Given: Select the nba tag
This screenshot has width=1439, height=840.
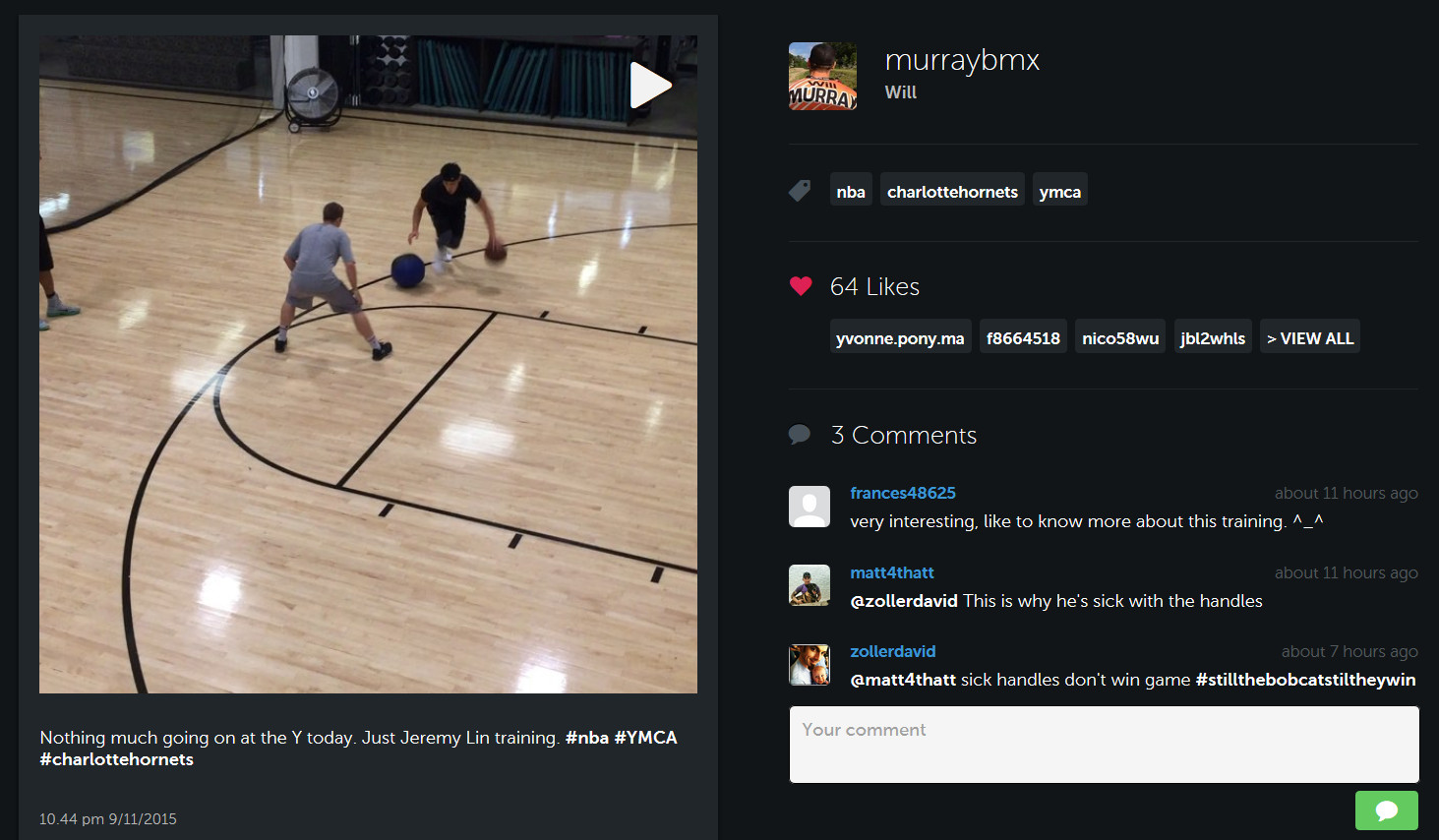Looking at the screenshot, I should (851, 192).
